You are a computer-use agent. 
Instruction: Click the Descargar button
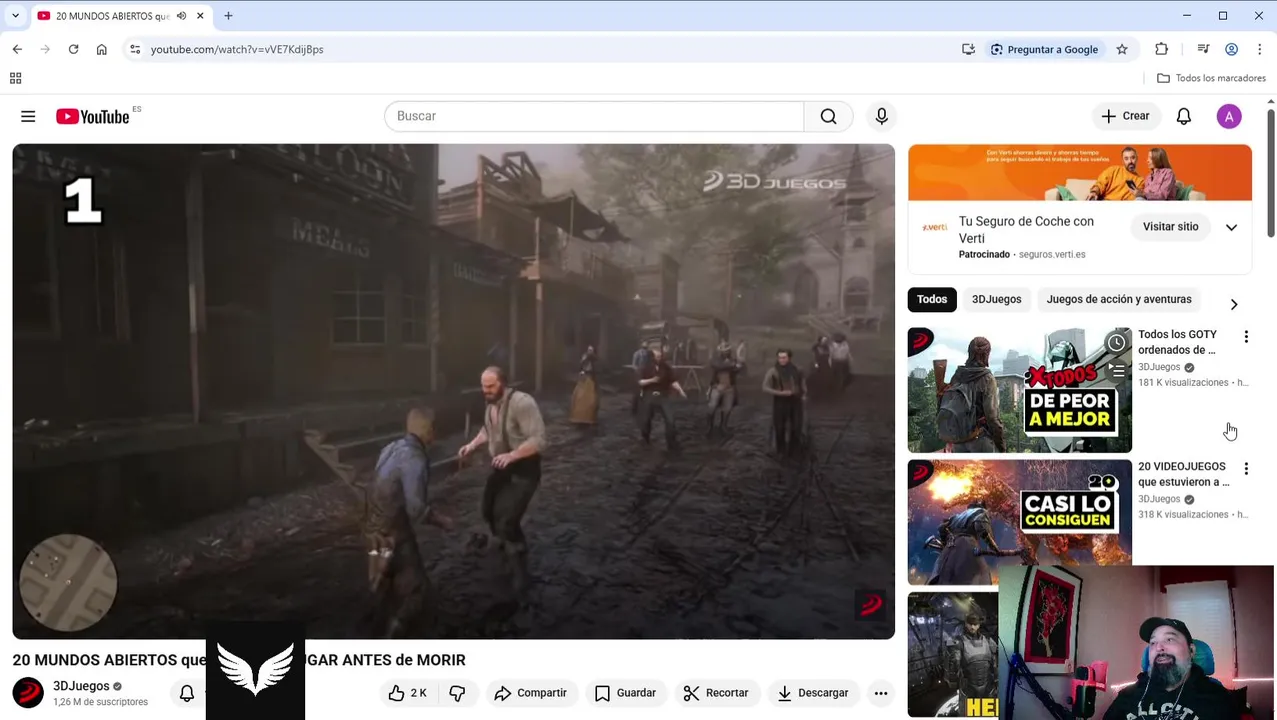(x=812, y=693)
